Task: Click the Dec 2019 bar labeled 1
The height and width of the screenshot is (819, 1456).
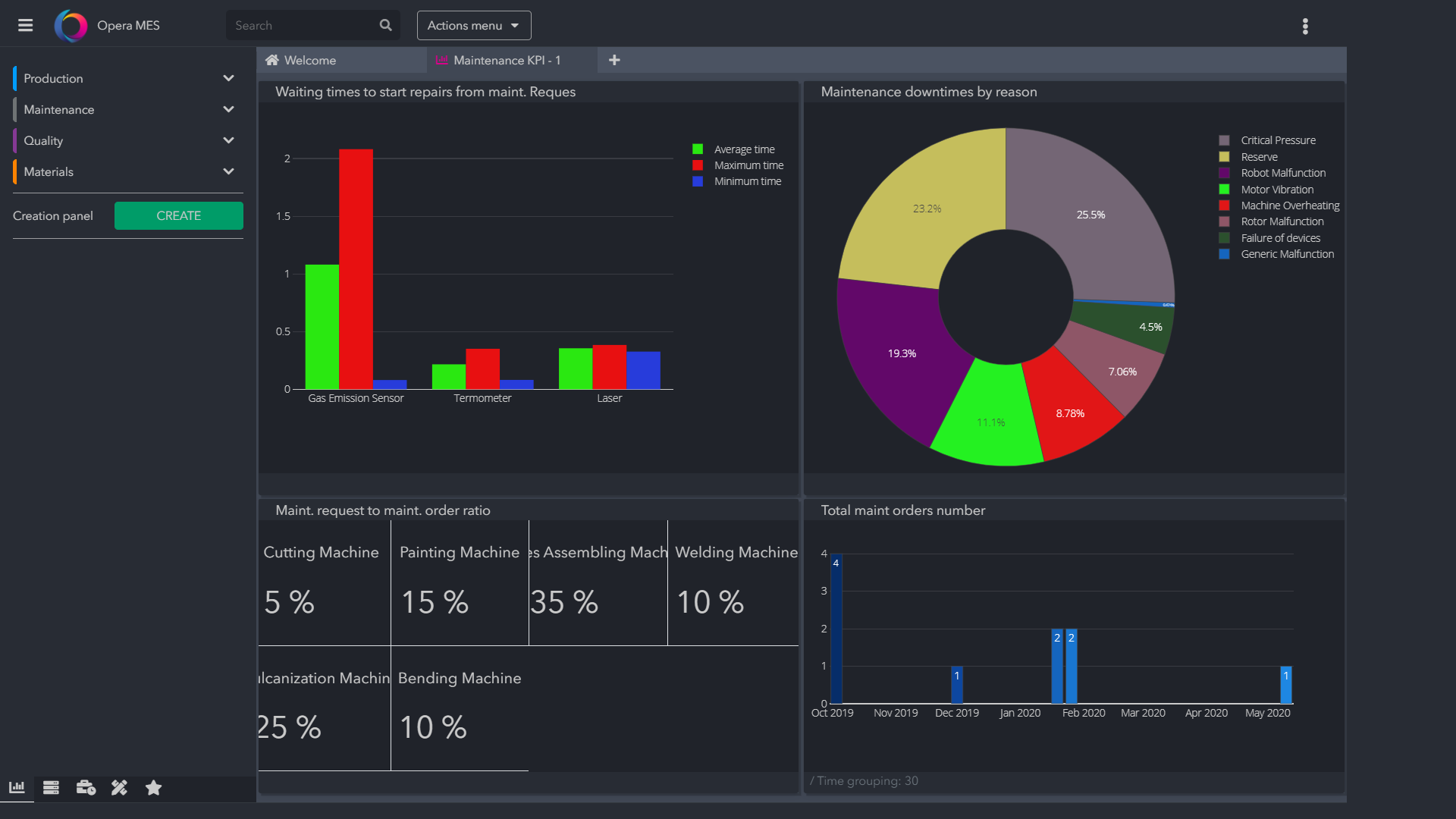Action: pos(957,685)
